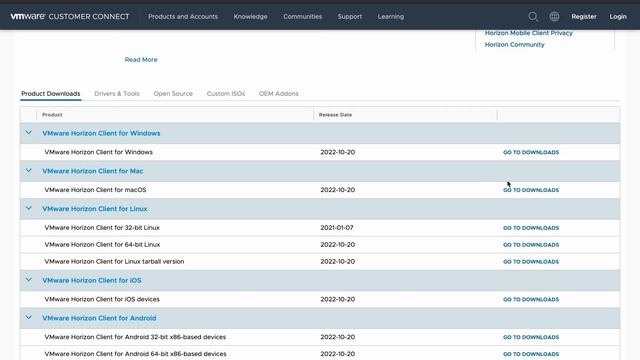Select text 'VMware Horizon Client for 64-bit Linux'
The height and width of the screenshot is (360, 640).
[102, 244]
